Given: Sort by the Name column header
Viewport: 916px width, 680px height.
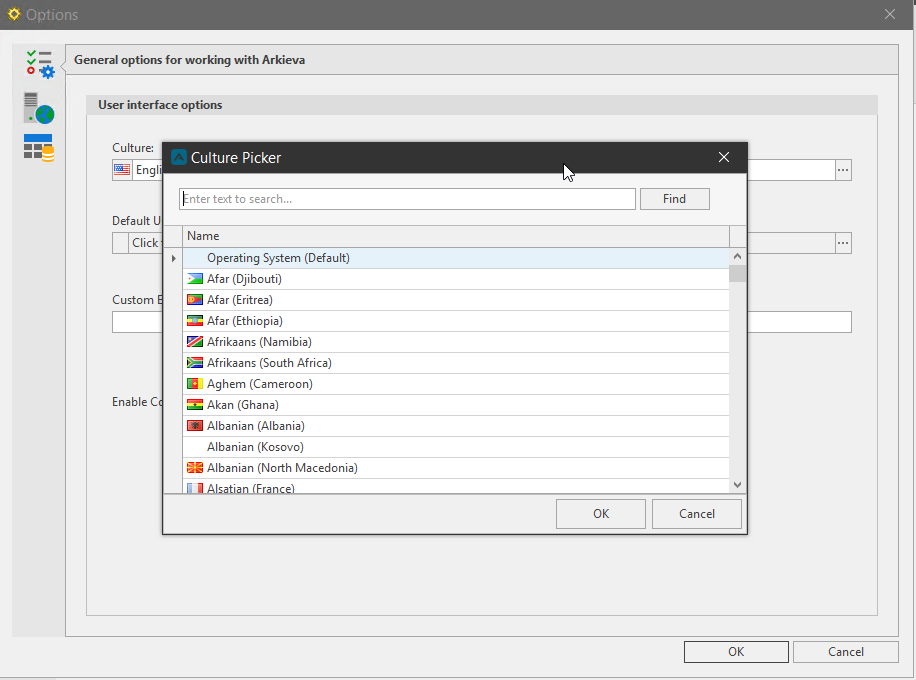Looking at the screenshot, I should (x=456, y=236).
